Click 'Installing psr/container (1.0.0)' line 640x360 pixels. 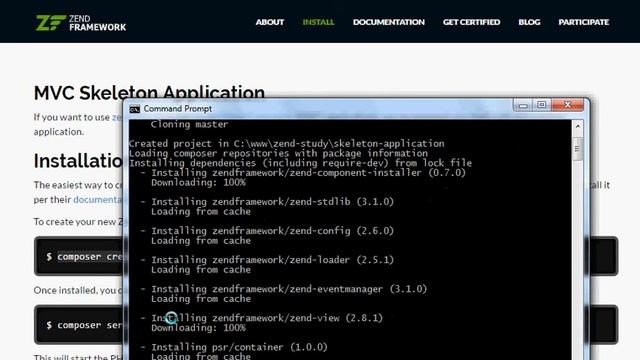point(239,347)
